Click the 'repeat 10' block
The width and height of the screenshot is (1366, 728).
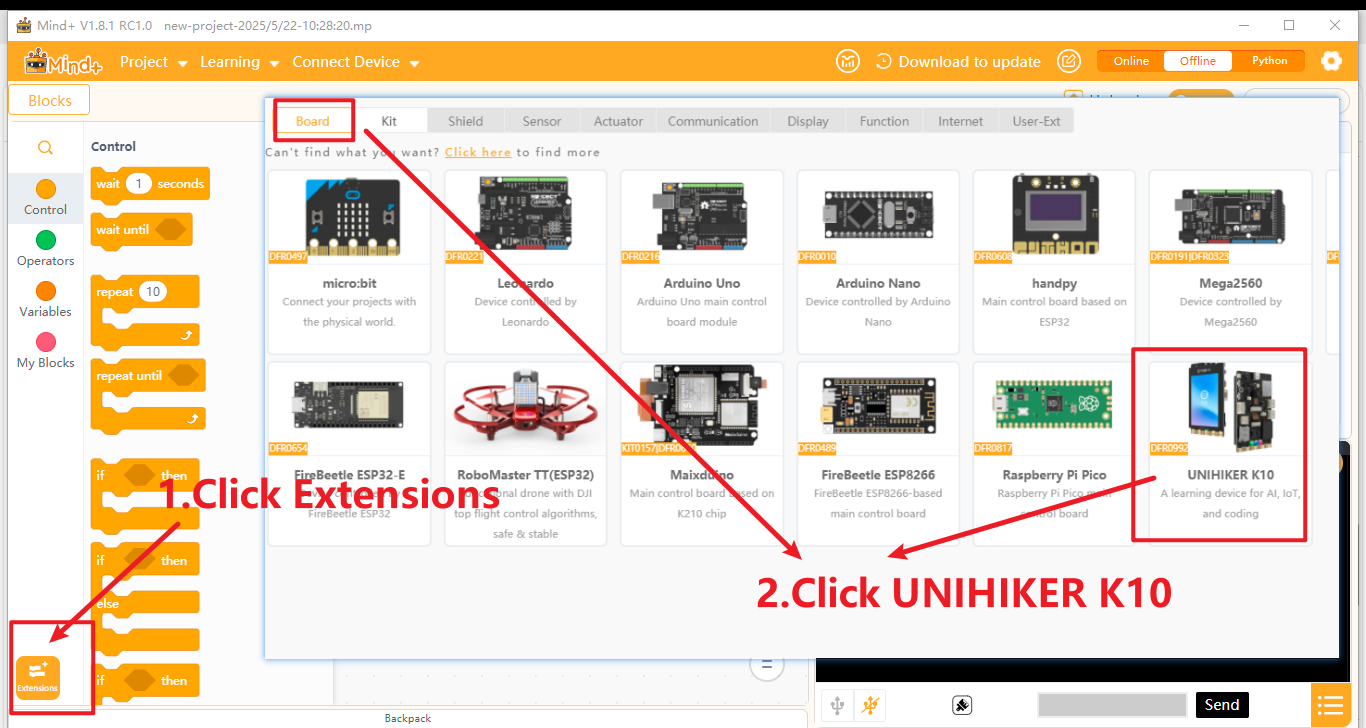145,311
